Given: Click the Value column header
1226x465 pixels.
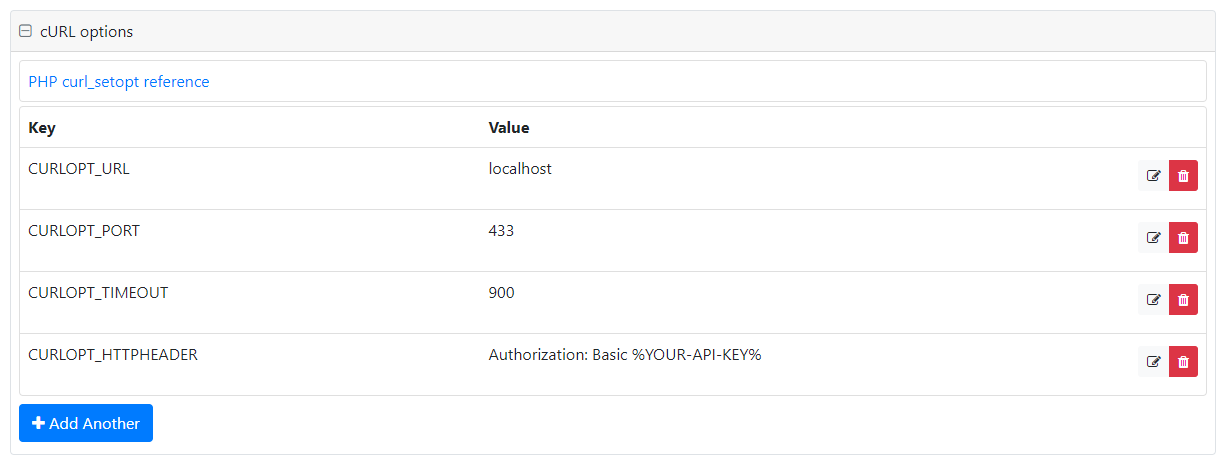Looking at the screenshot, I should 509,128.
